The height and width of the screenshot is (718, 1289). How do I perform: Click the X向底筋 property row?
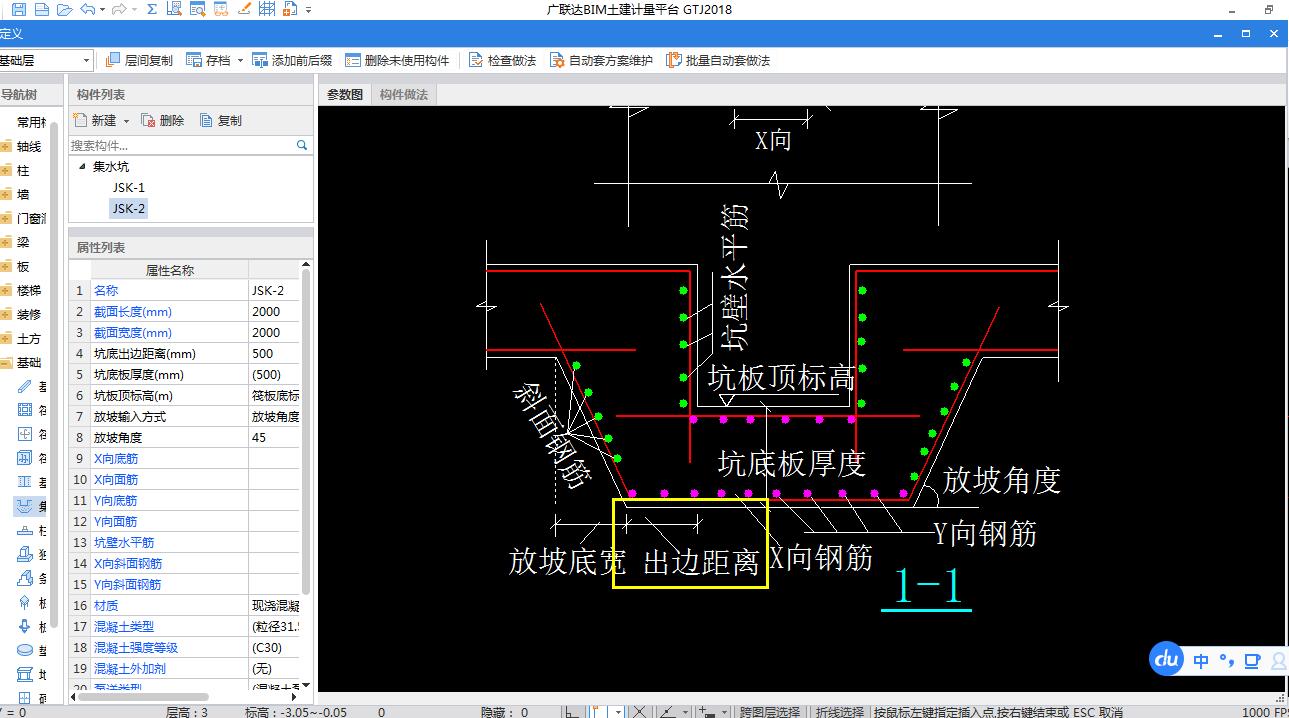coord(184,458)
